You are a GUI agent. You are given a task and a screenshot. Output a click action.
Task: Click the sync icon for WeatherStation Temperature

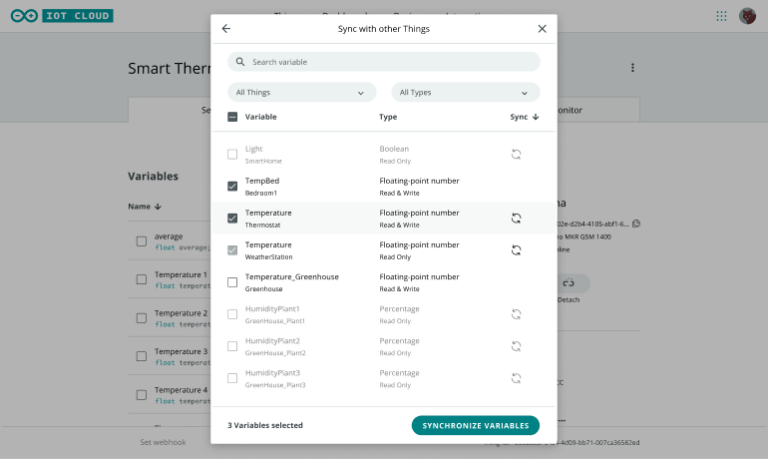pyautogui.click(x=516, y=250)
